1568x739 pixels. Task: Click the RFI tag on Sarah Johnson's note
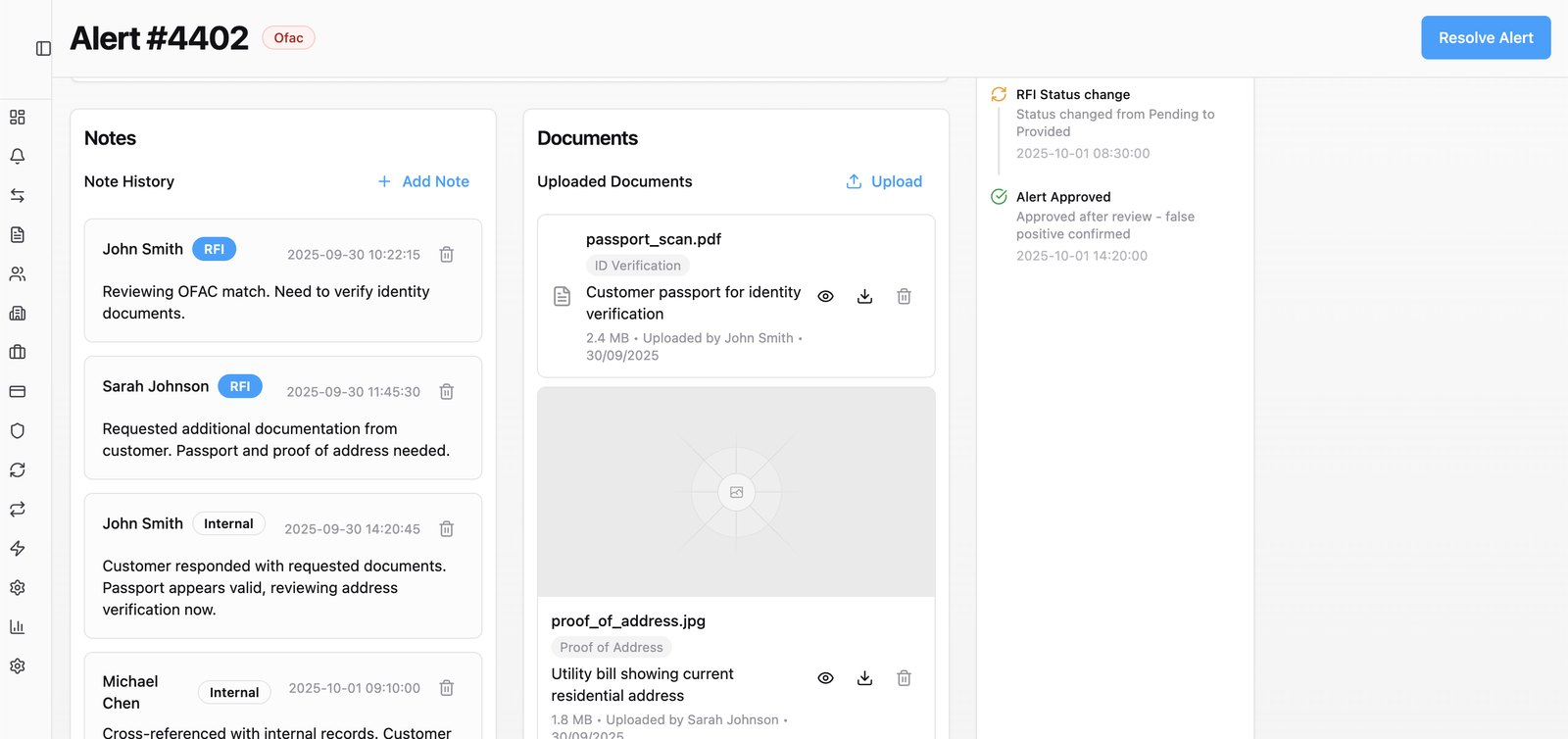240,386
